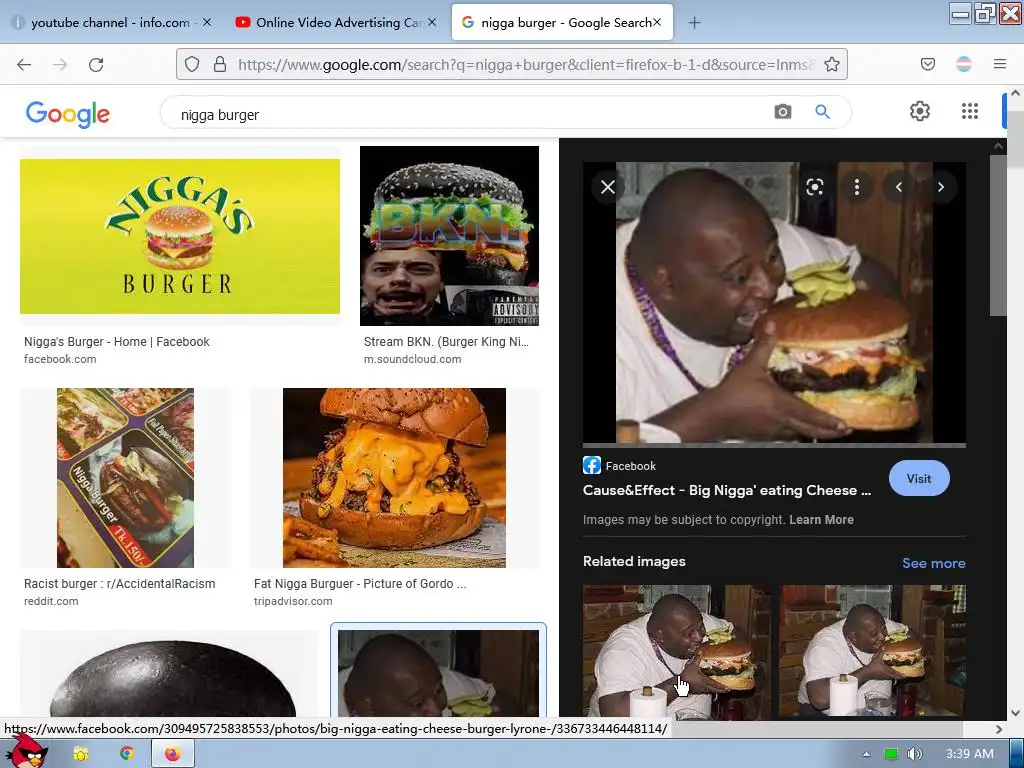
Task: Go back to the previous page
Action: [24, 64]
